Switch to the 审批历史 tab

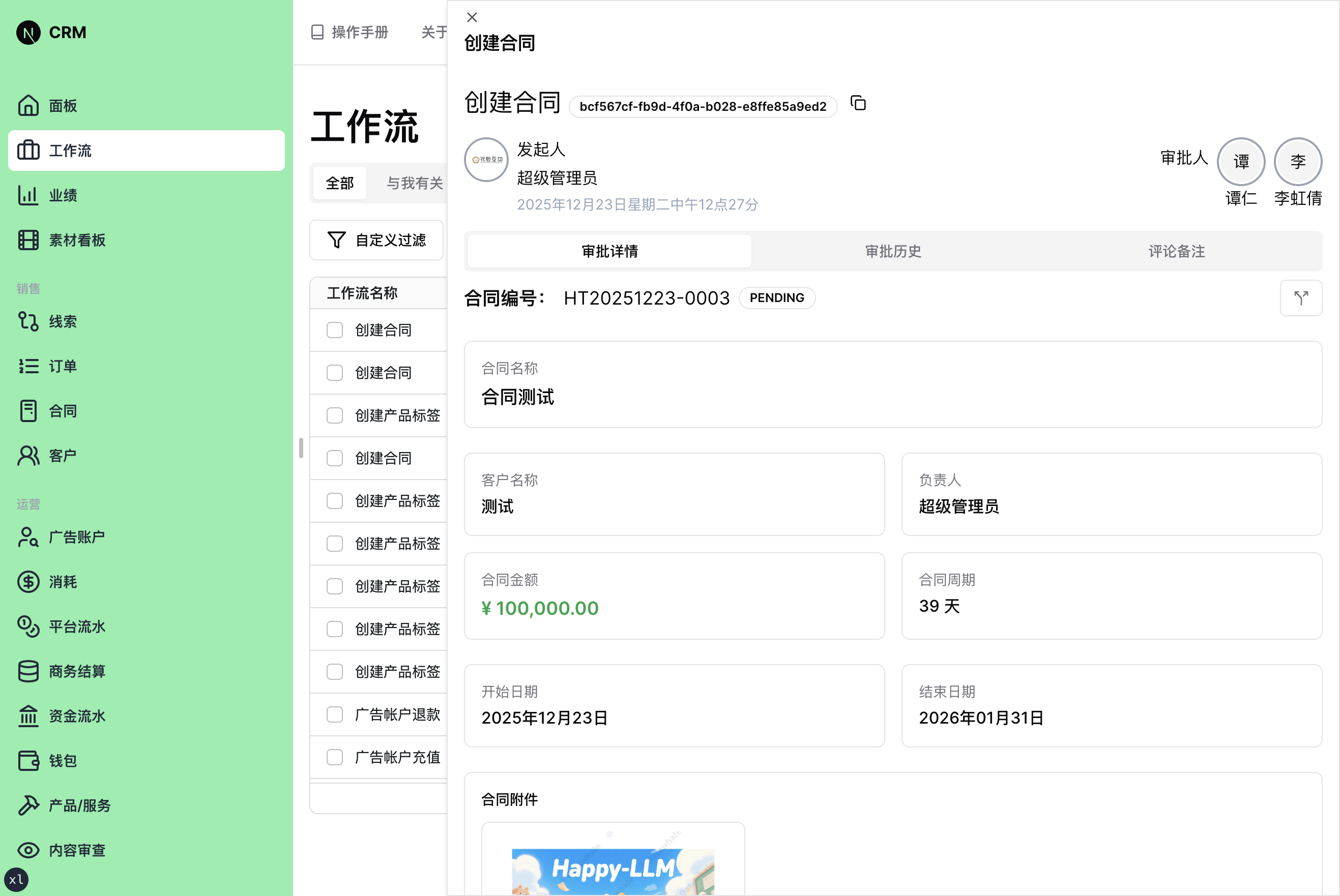click(893, 251)
